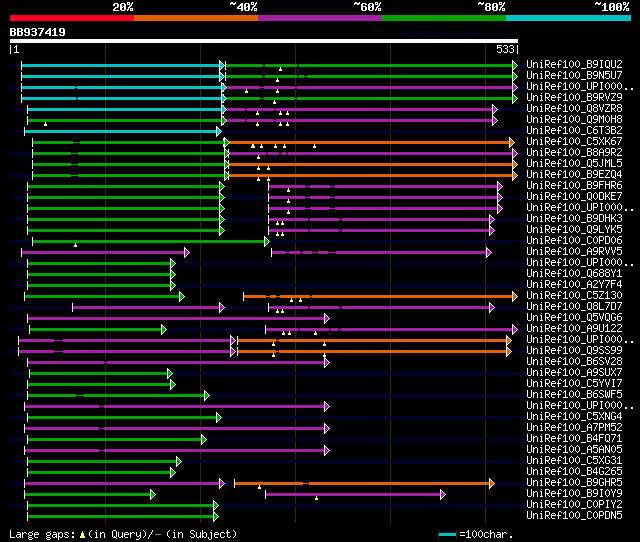Select the UniRef100_Q5VQG6 entry
This screenshot has width=640, height=542.
coord(574,318)
